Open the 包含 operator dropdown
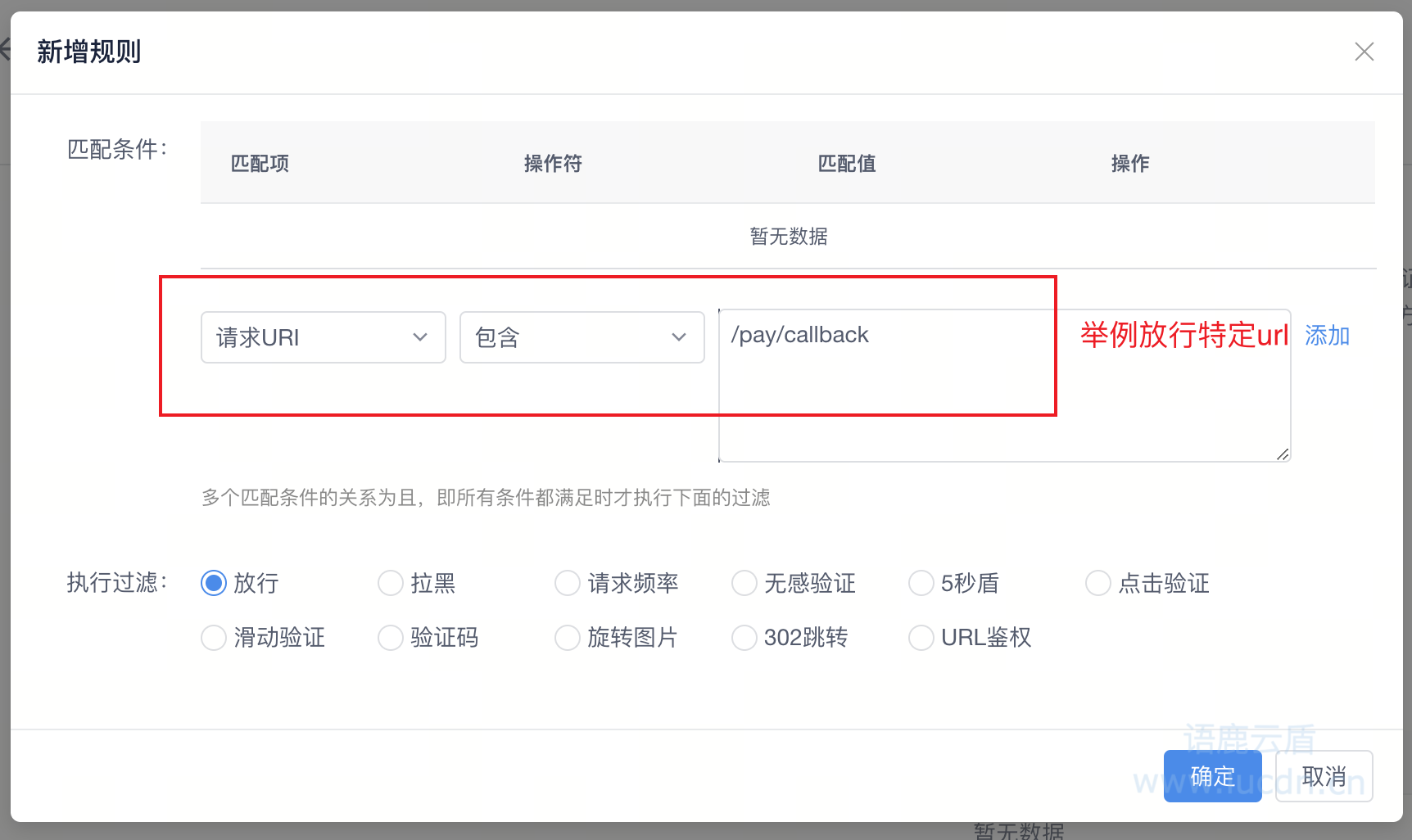This screenshot has height=840, width=1412. click(x=582, y=337)
